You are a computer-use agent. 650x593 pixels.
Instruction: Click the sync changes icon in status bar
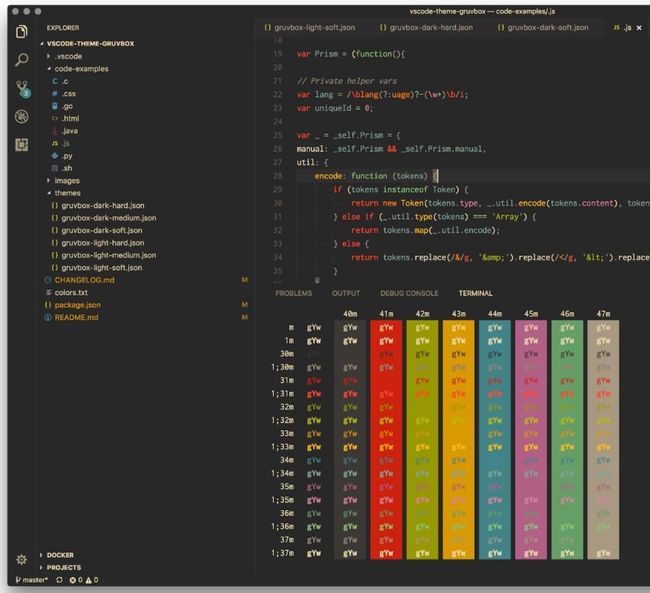coord(60,580)
